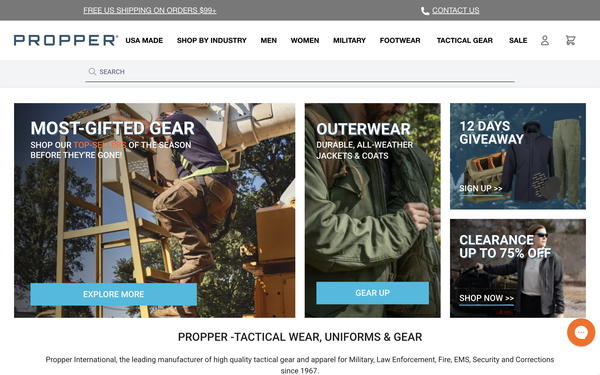The image size is (600, 375).
Task: Click Sign Up on 12 Days Giveaway
Action: pos(481,188)
